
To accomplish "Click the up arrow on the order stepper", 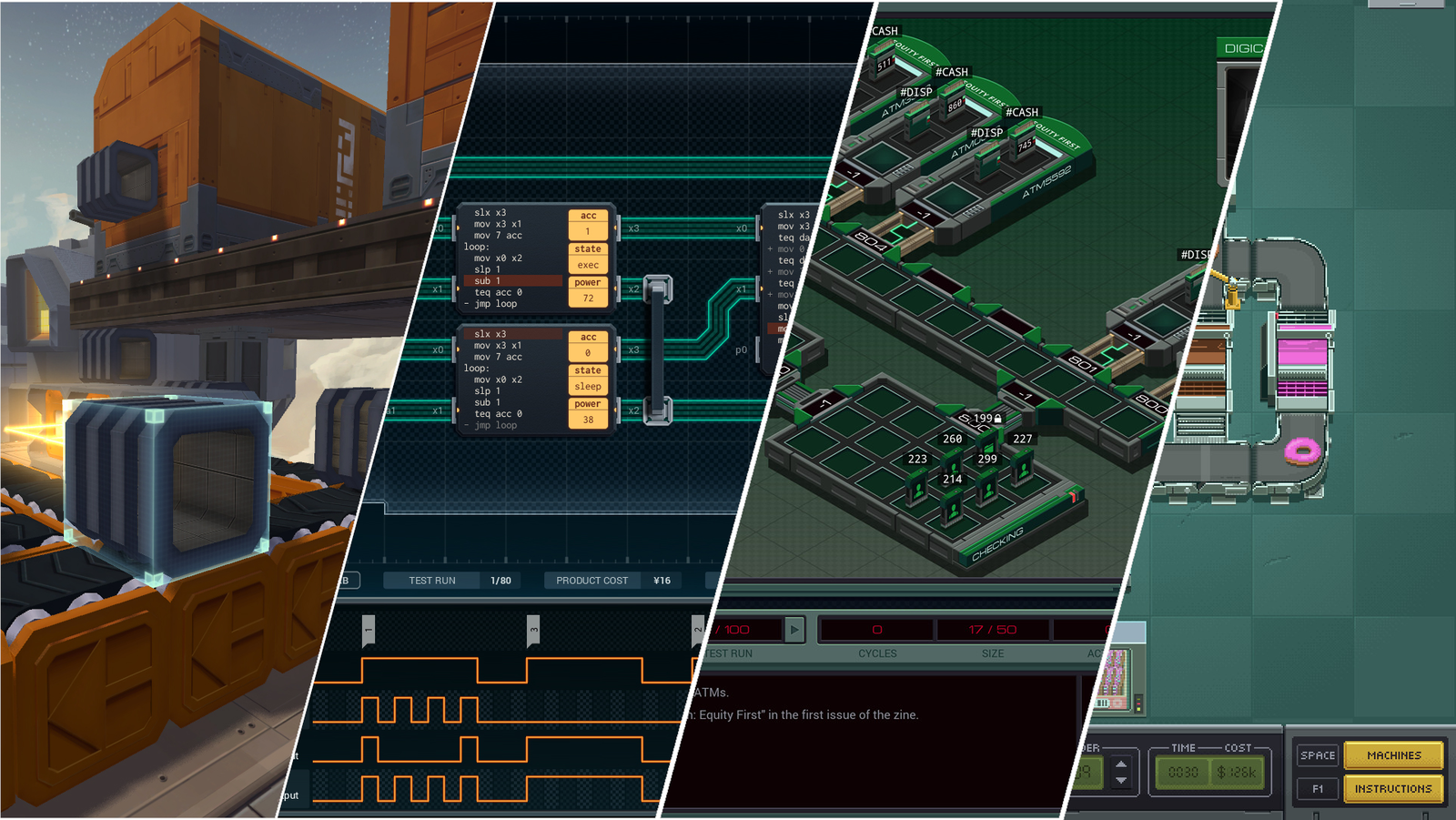I will coord(1121,764).
